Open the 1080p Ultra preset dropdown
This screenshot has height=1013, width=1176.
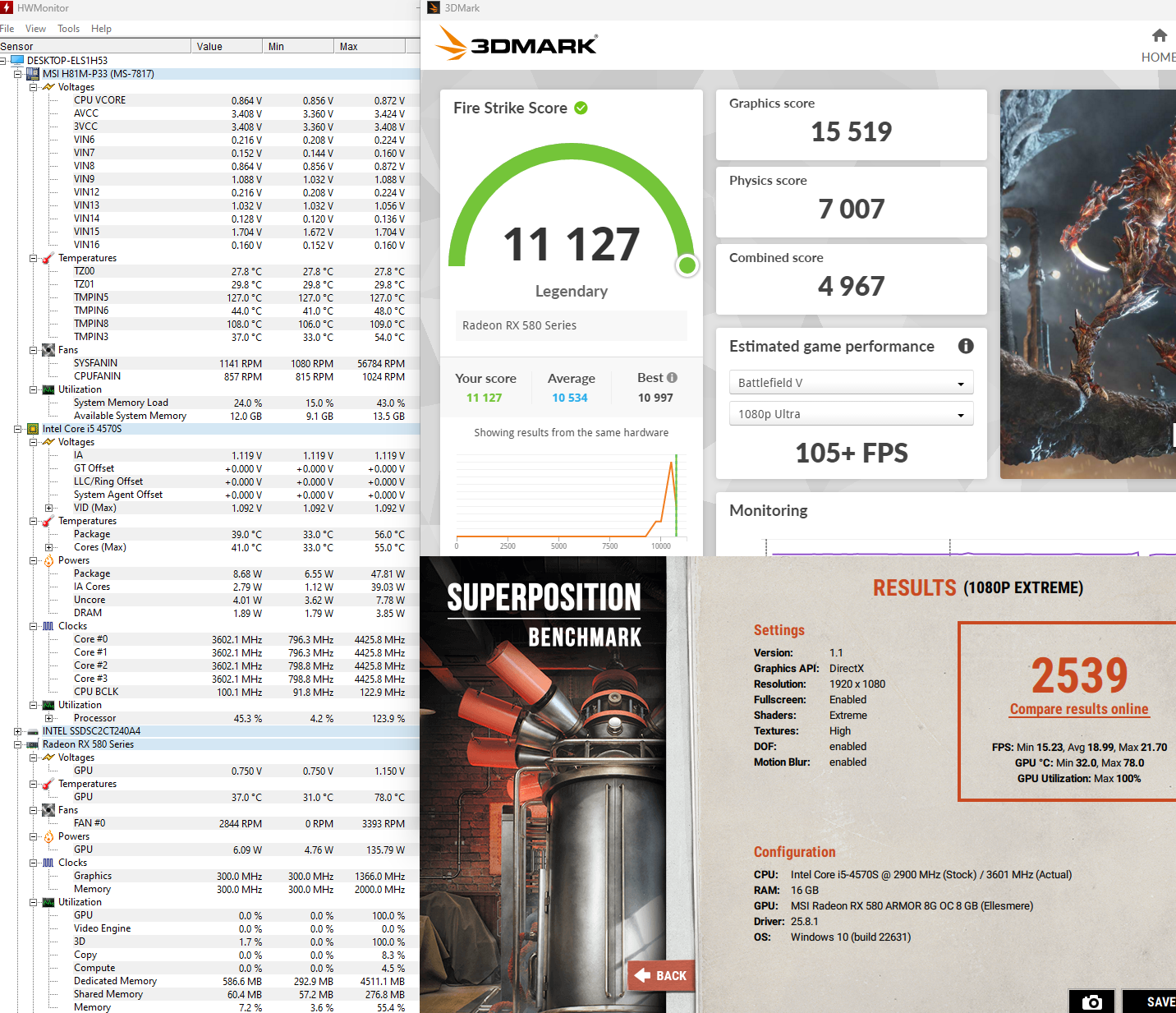pyautogui.click(x=851, y=414)
